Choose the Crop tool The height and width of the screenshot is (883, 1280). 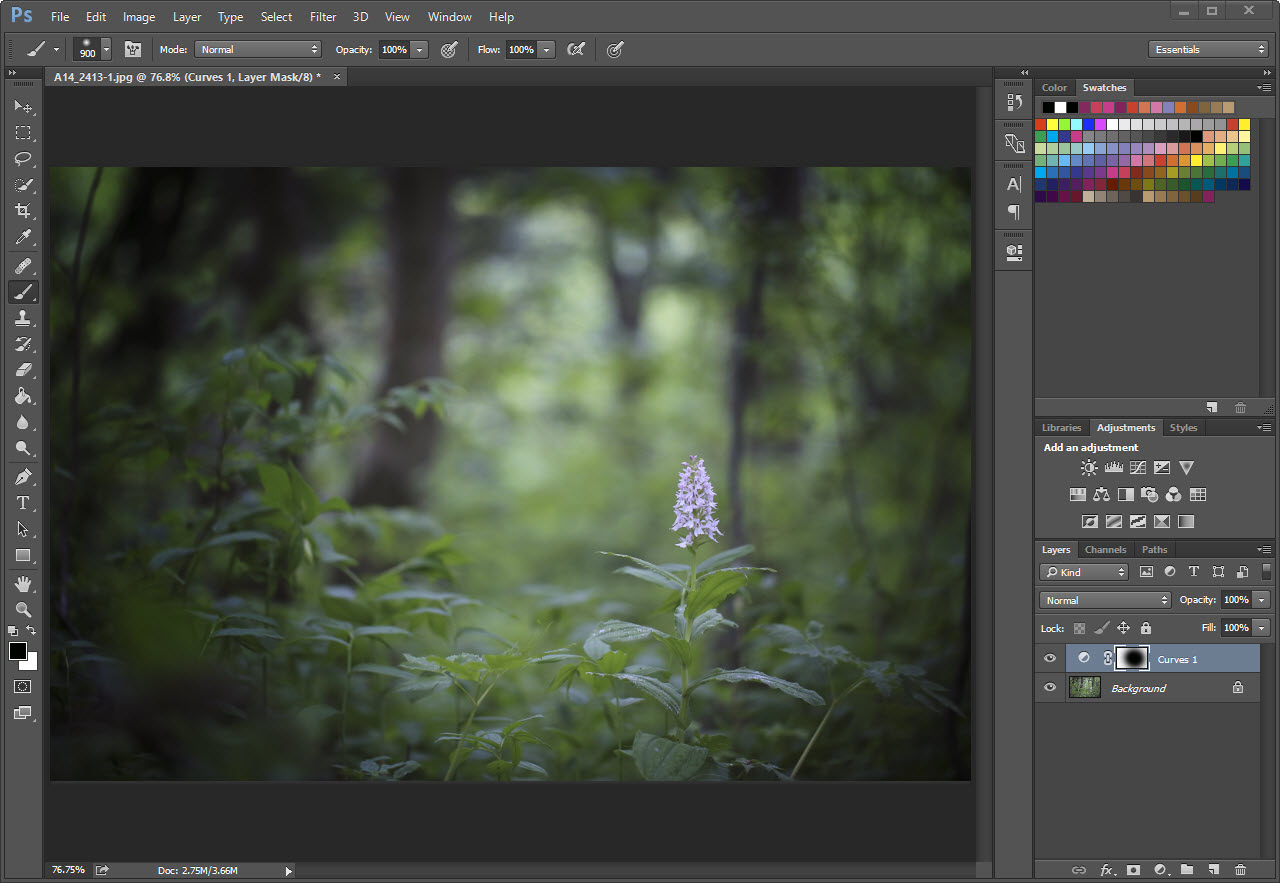click(23, 211)
